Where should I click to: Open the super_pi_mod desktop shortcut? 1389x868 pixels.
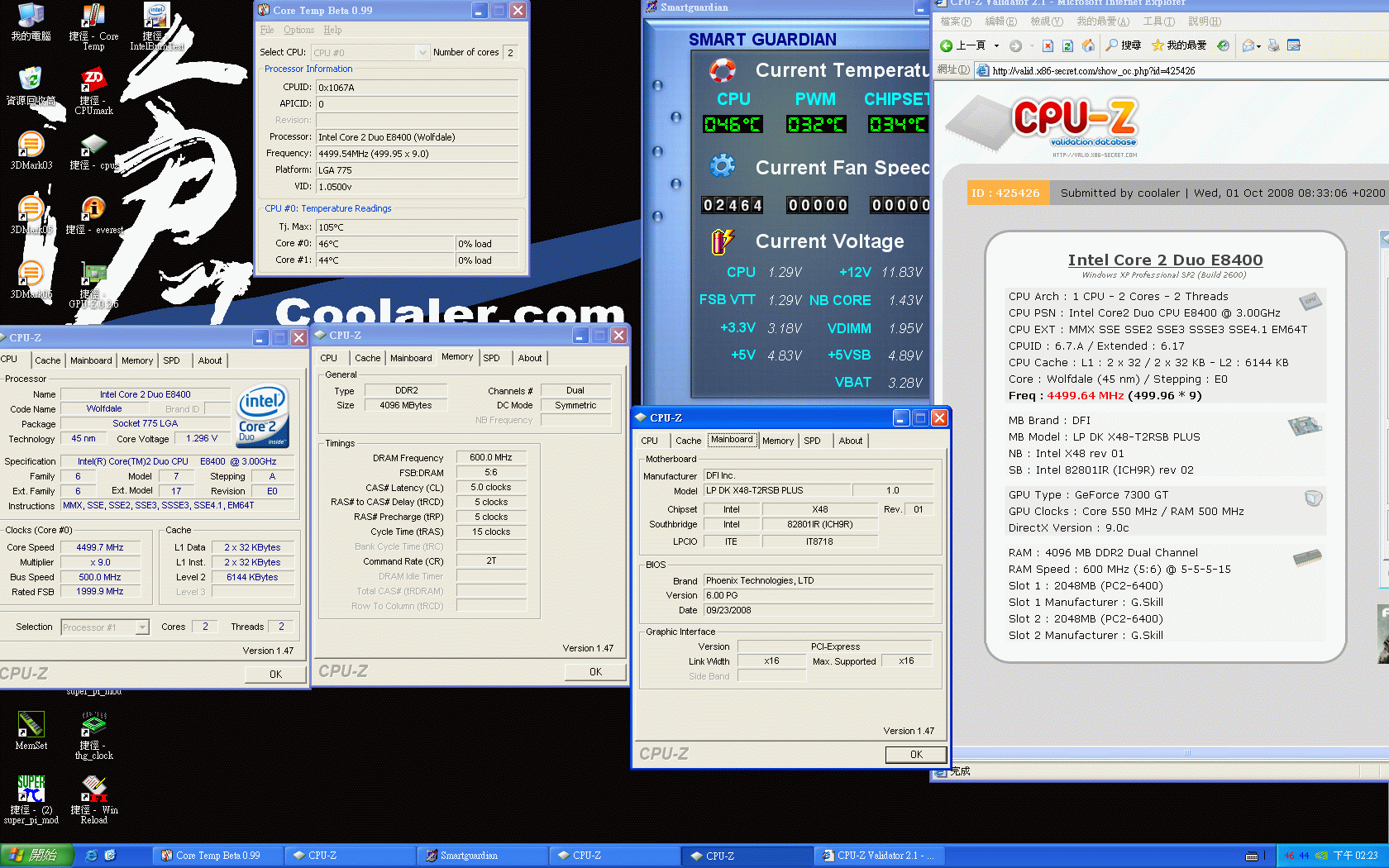[x=31, y=800]
